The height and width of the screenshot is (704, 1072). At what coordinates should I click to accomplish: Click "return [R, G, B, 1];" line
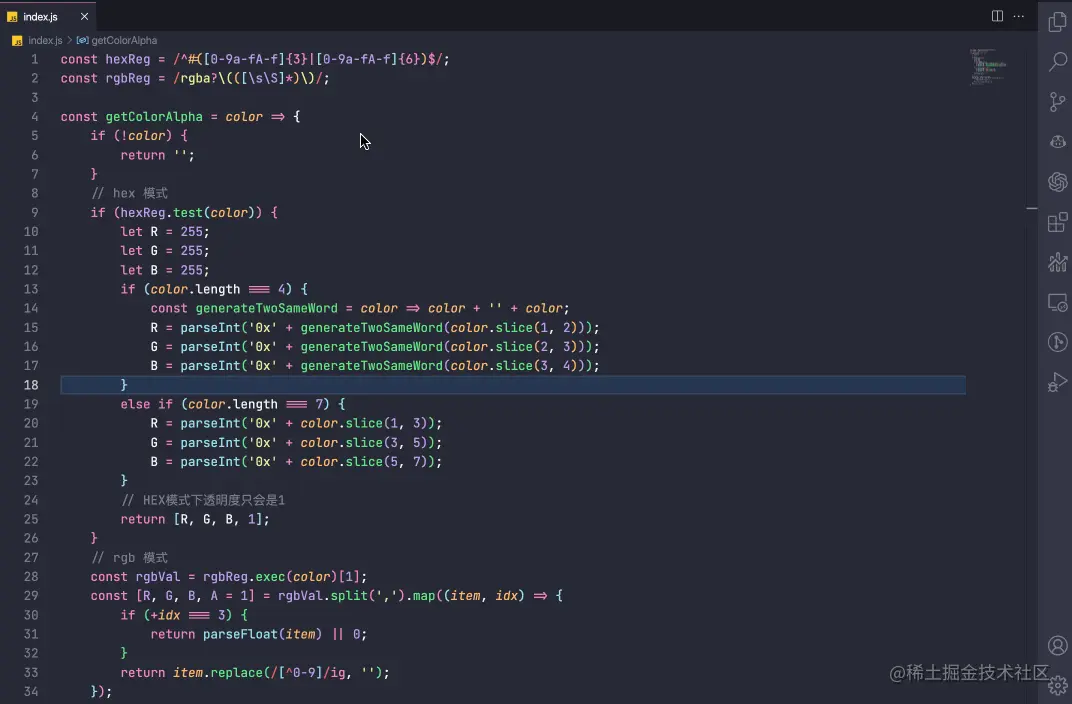pyautogui.click(x=195, y=519)
